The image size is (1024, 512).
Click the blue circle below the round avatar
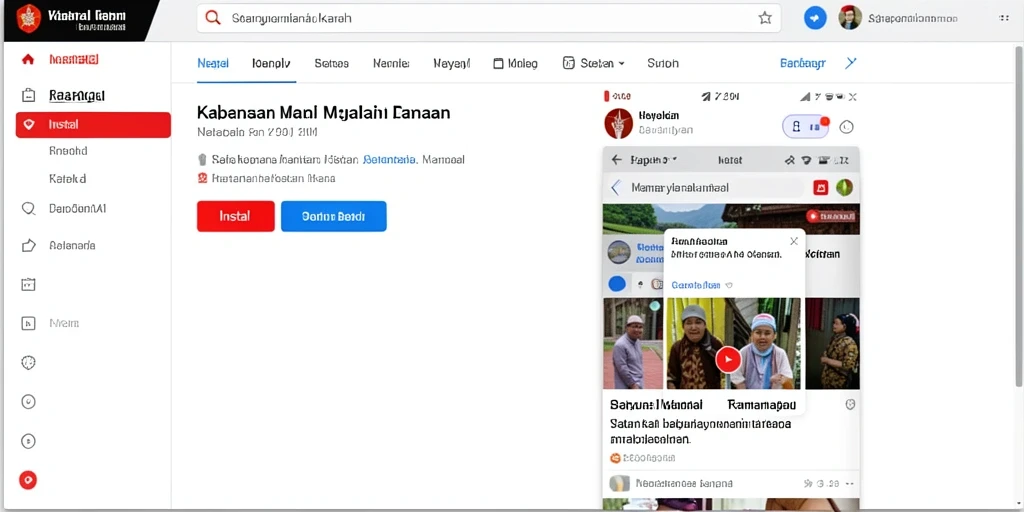click(x=617, y=284)
